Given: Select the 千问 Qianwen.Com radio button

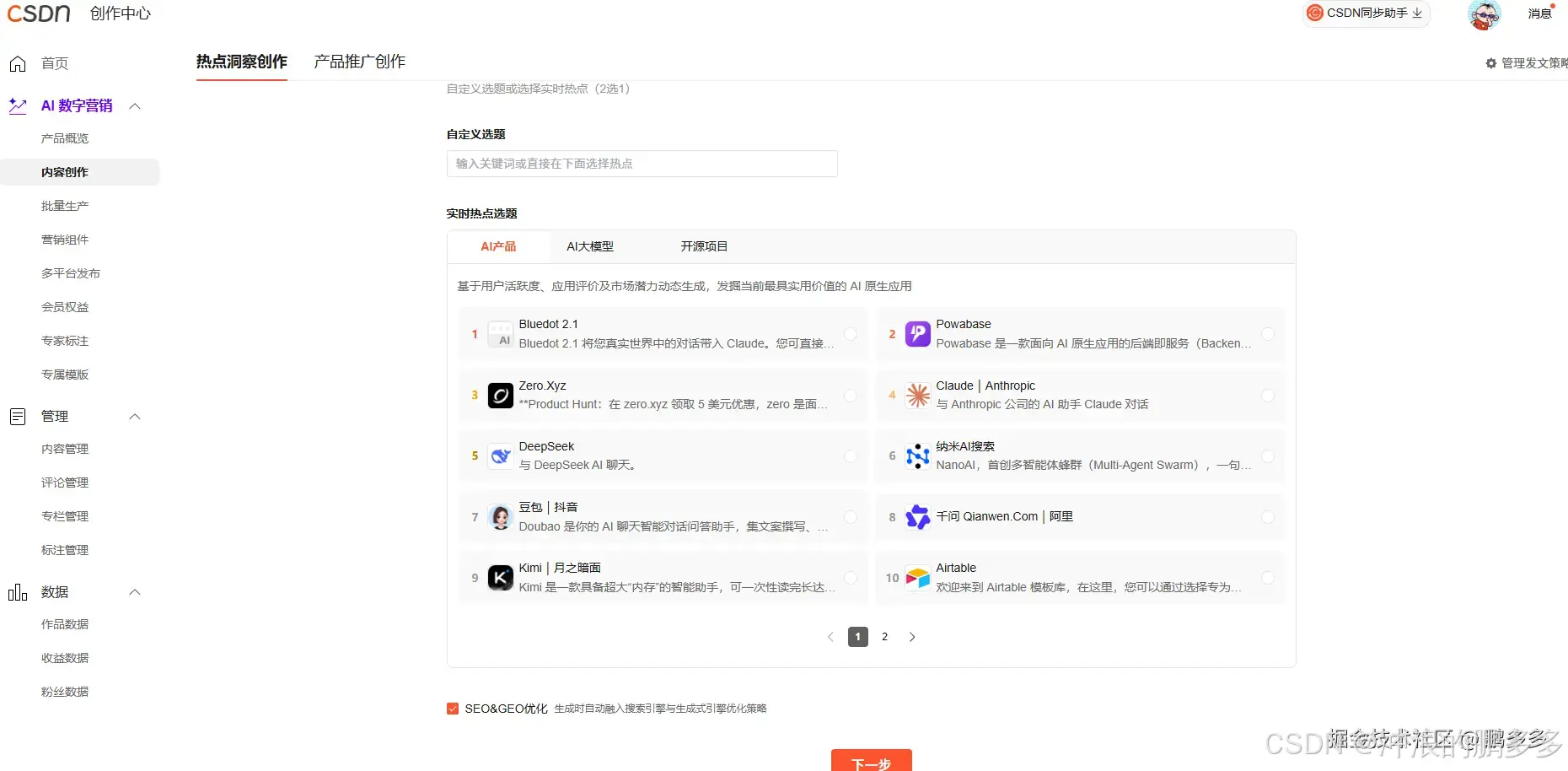Looking at the screenshot, I should pos(1268,517).
